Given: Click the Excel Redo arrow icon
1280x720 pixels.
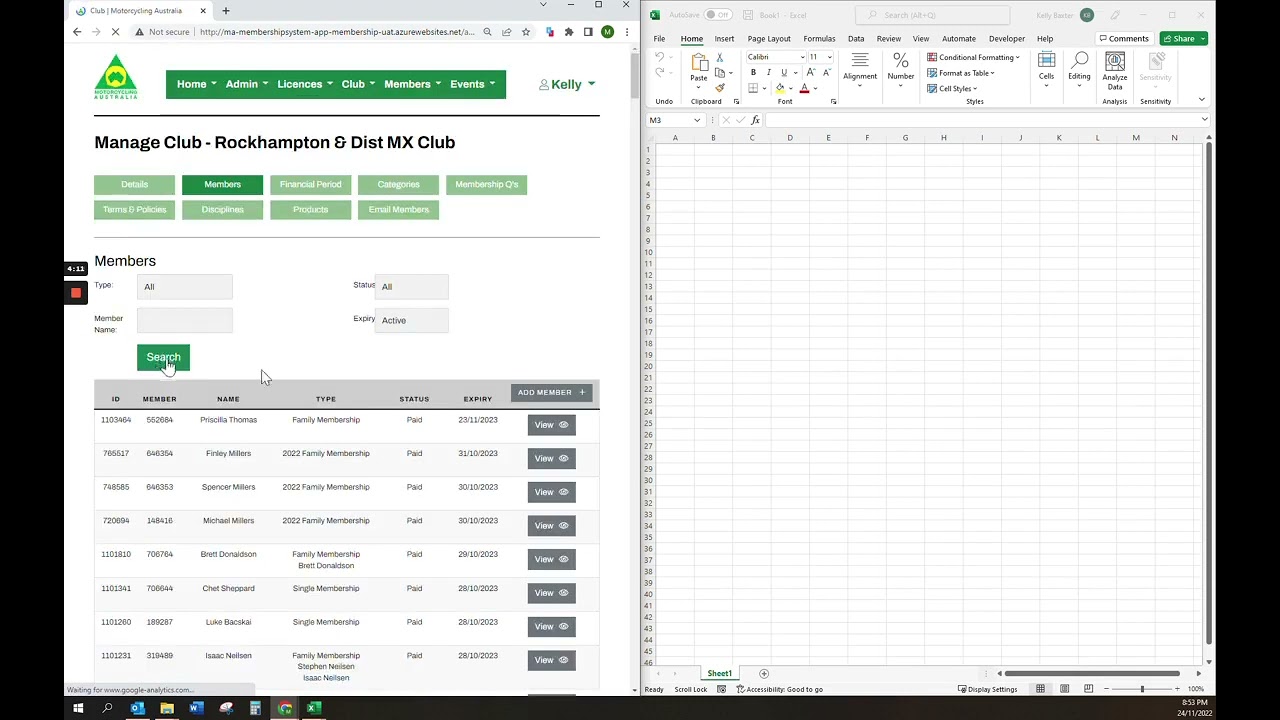Looking at the screenshot, I should pyautogui.click(x=659, y=74).
